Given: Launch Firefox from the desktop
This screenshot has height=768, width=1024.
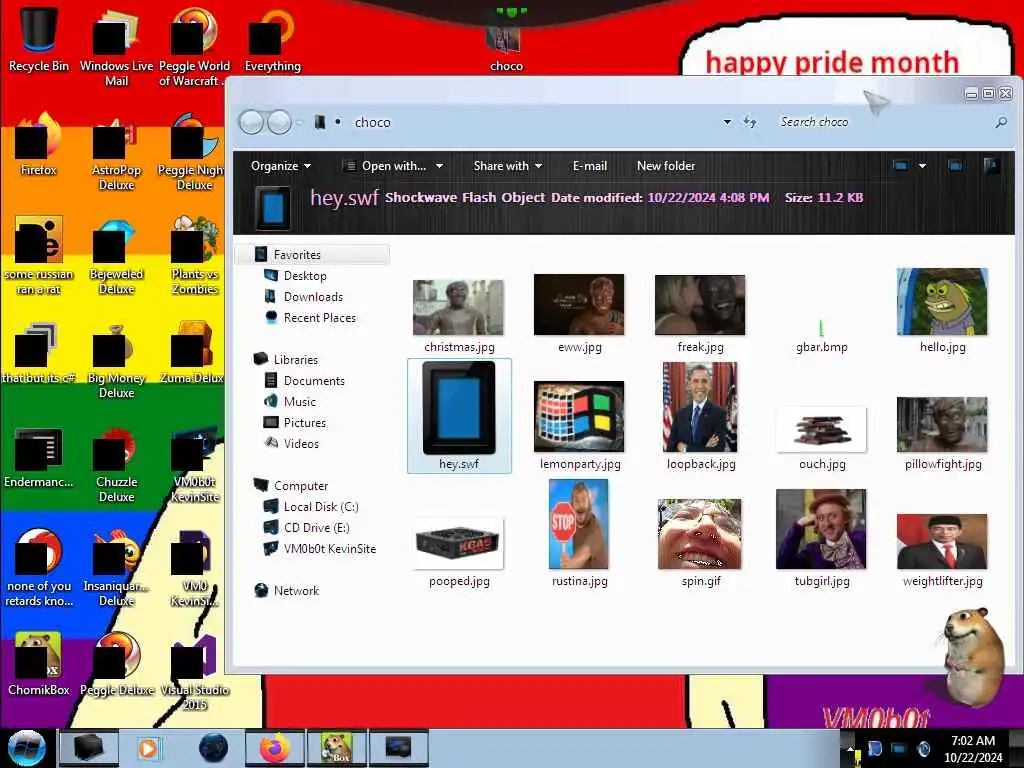Looking at the screenshot, I should [x=39, y=145].
